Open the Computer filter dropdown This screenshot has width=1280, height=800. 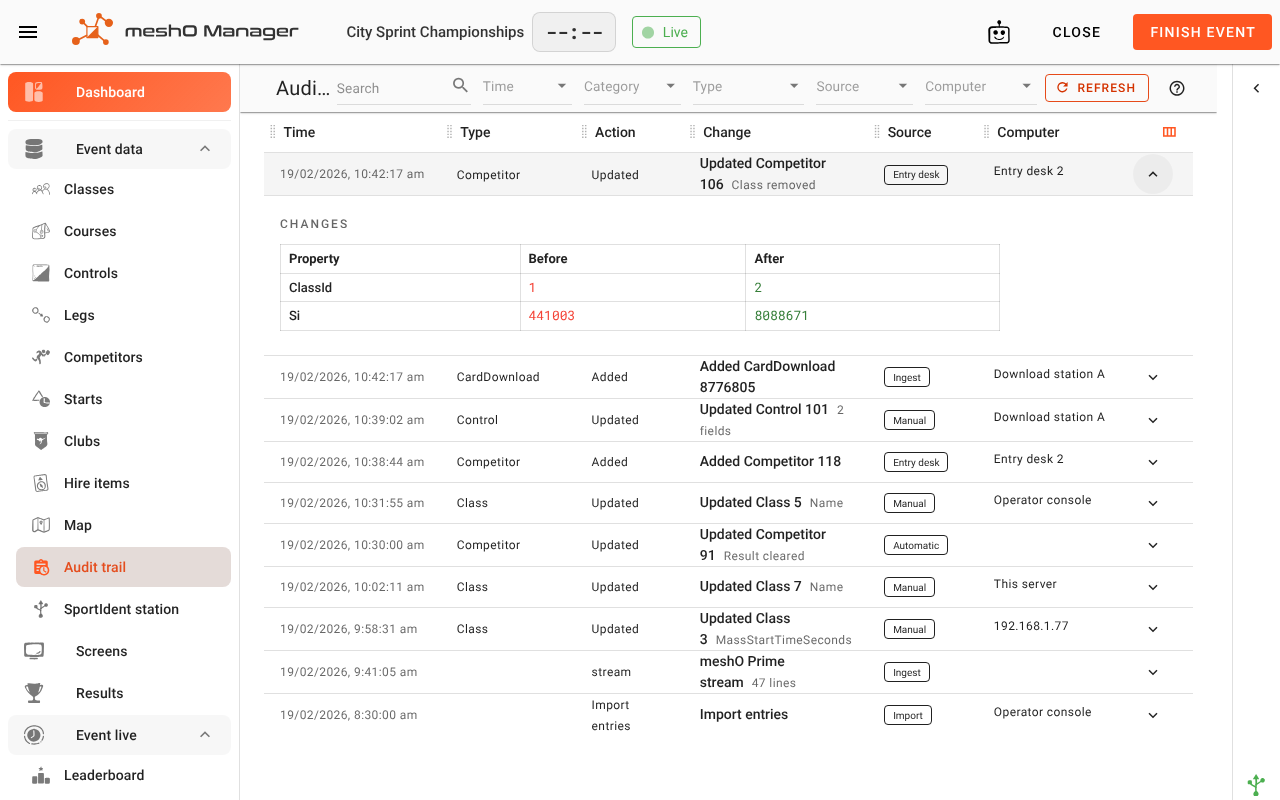tap(979, 87)
